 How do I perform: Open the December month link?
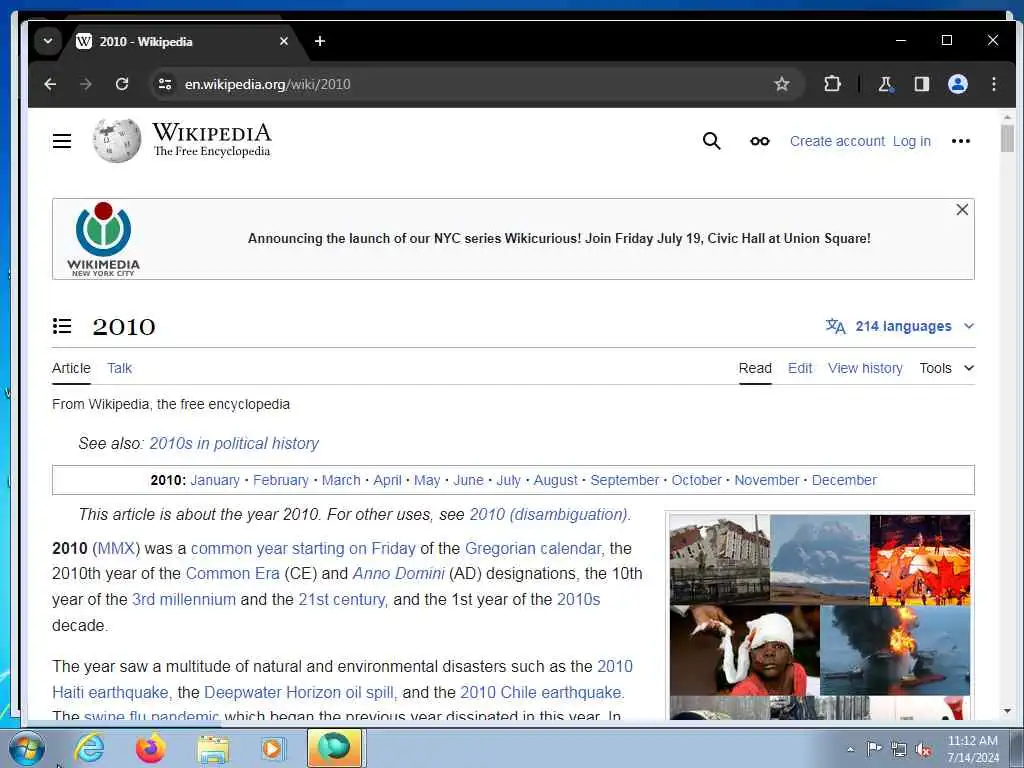844,480
